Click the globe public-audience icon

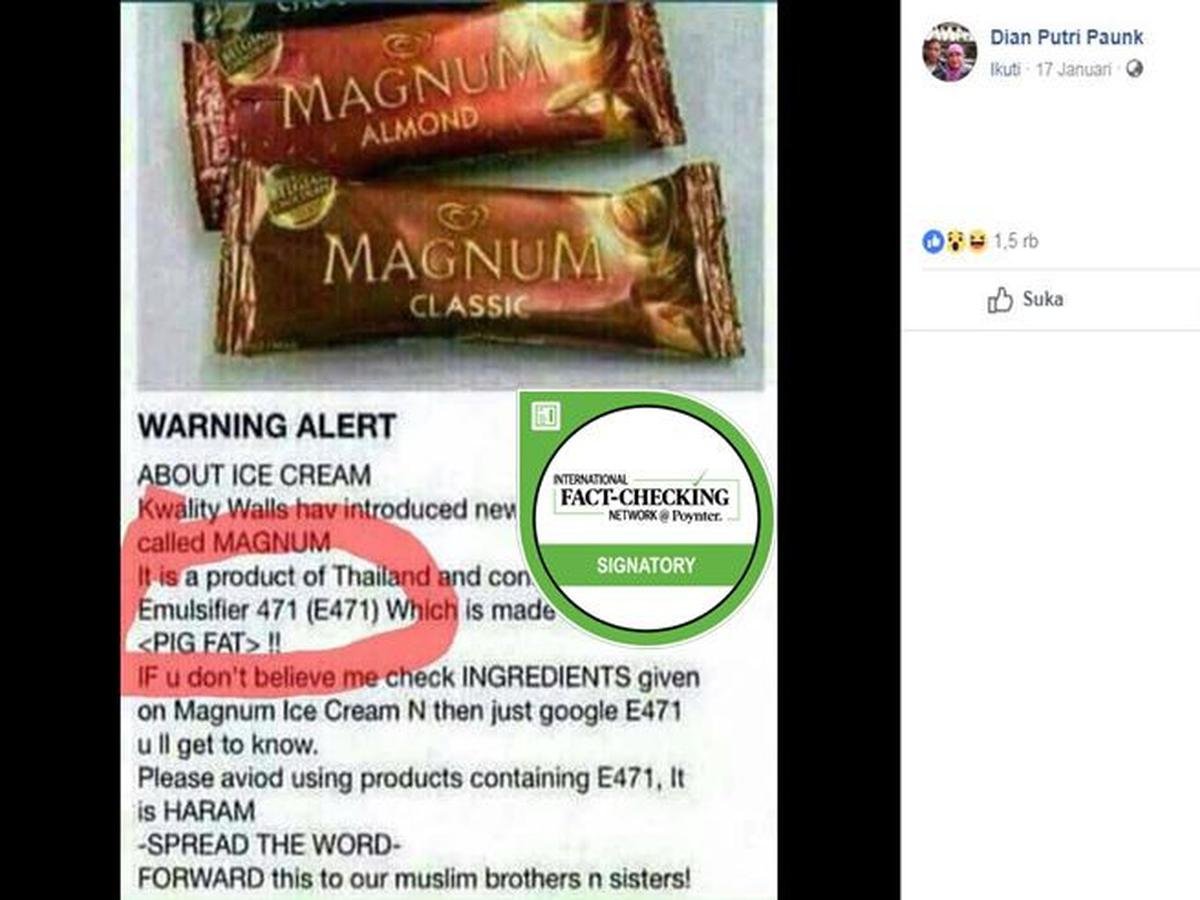click(x=1134, y=69)
